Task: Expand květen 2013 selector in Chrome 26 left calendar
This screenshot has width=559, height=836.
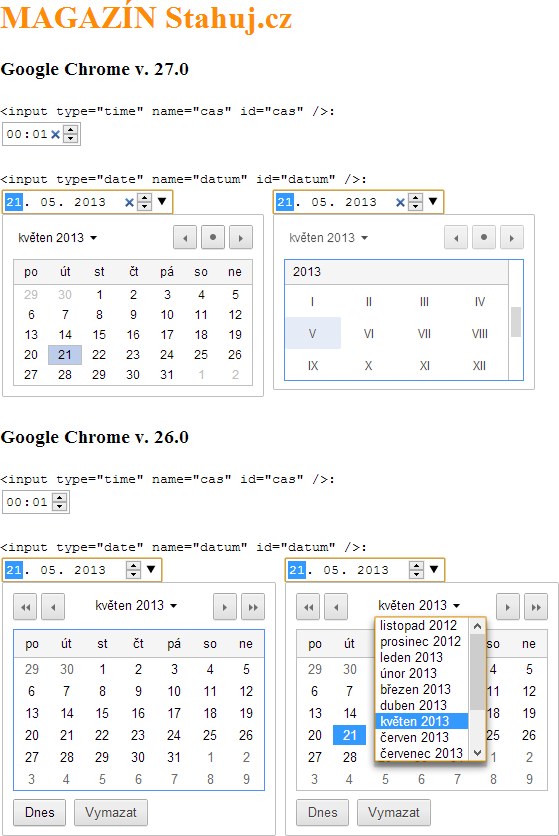Action: tap(137, 606)
